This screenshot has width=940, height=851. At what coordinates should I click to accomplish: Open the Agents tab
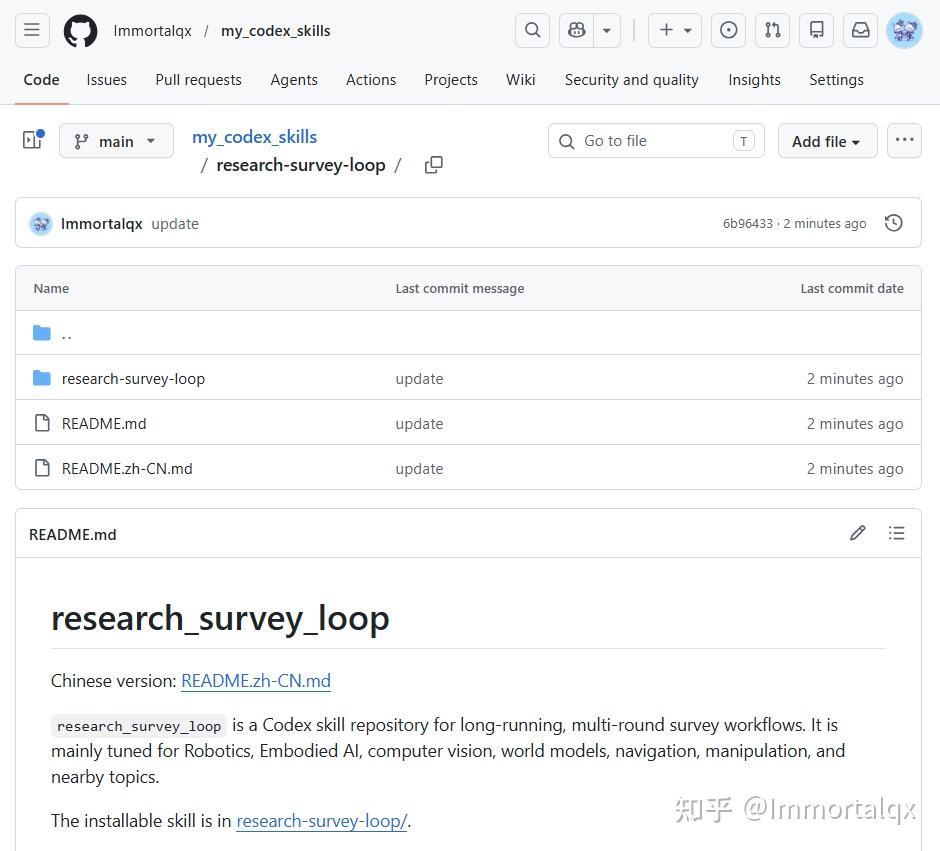(x=294, y=80)
